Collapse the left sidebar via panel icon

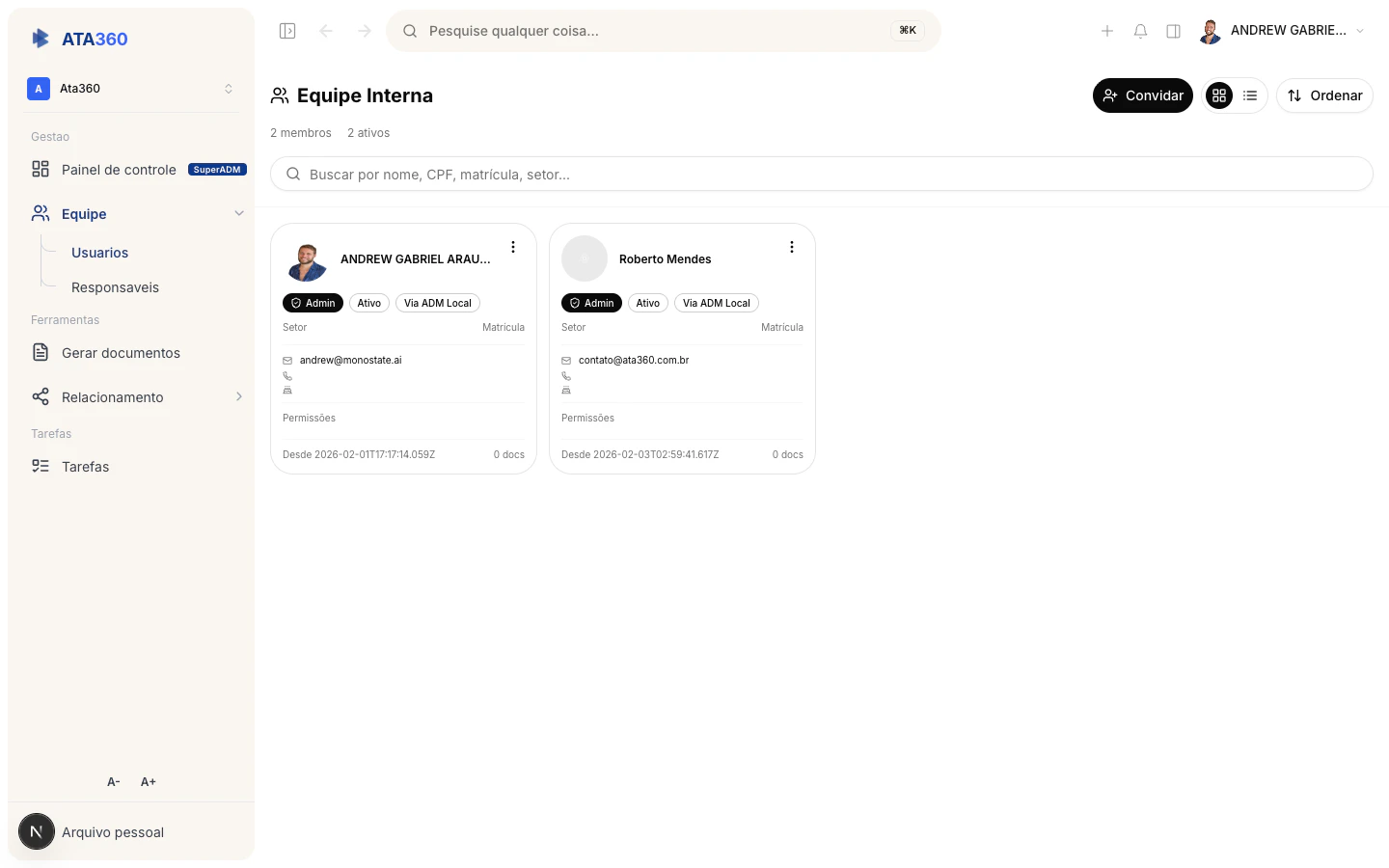pos(286,30)
